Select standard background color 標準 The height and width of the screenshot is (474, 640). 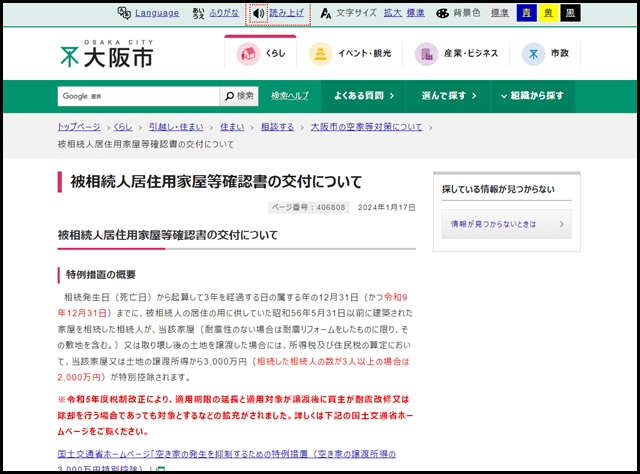(x=500, y=13)
